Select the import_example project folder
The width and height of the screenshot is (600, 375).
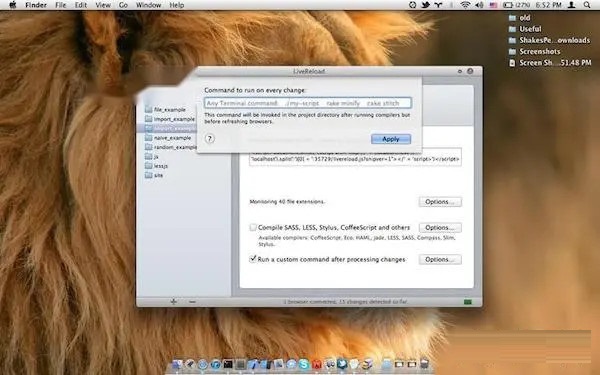(x=170, y=119)
